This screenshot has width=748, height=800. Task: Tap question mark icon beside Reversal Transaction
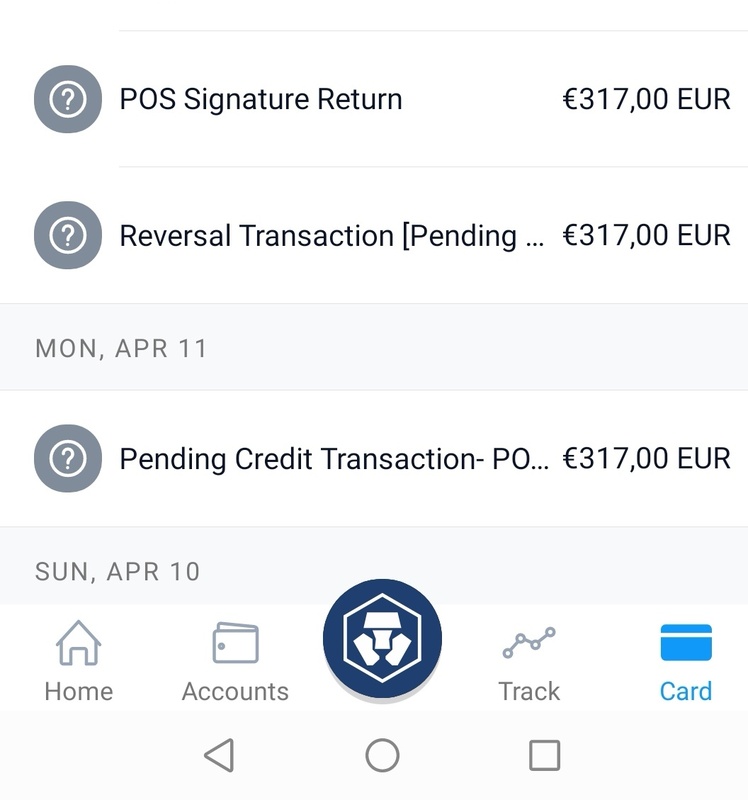tap(68, 235)
